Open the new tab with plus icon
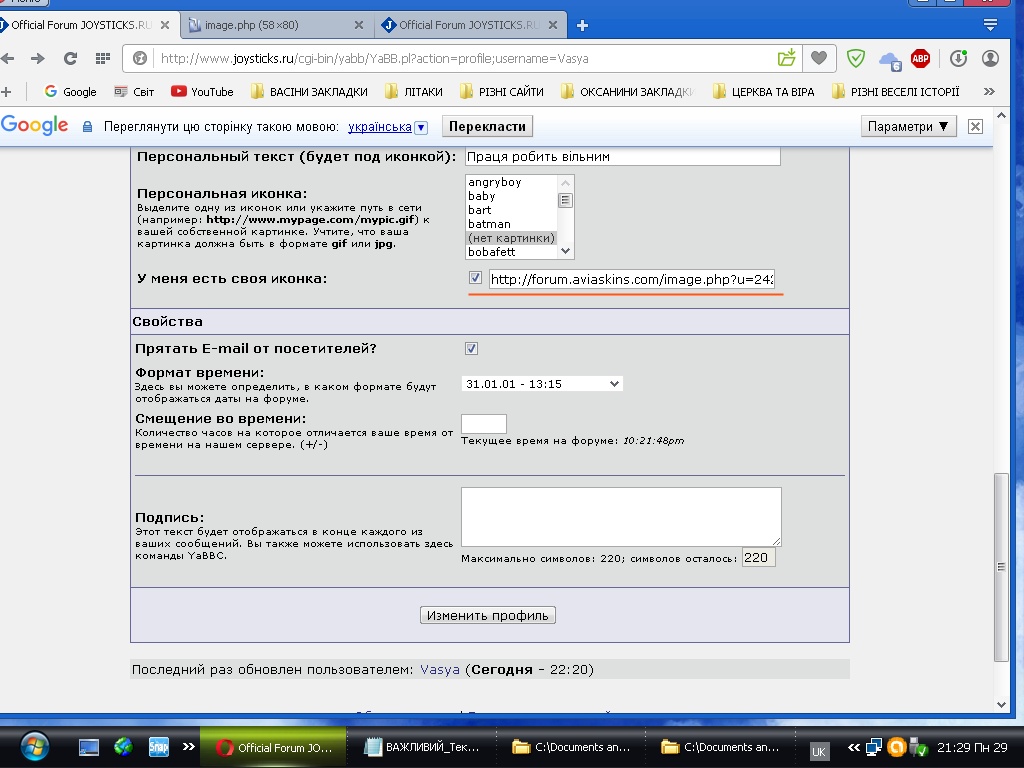Image resolution: width=1024 pixels, height=768 pixels. click(x=583, y=25)
